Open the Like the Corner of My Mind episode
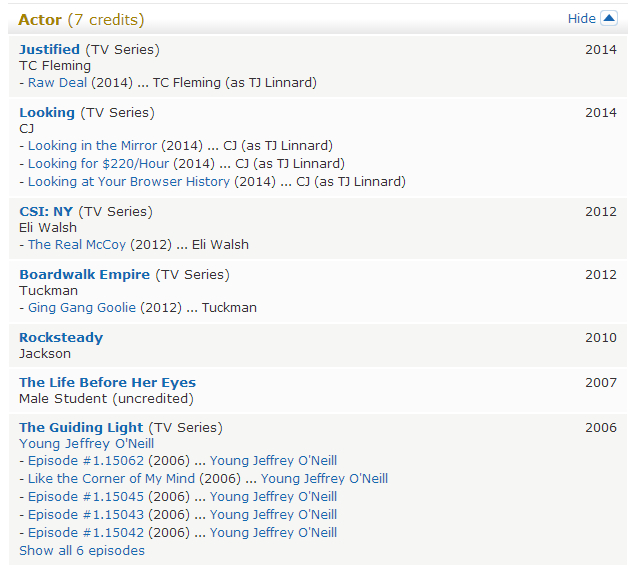Image resolution: width=630 pixels, height=573 pixels. click(111, 479)
